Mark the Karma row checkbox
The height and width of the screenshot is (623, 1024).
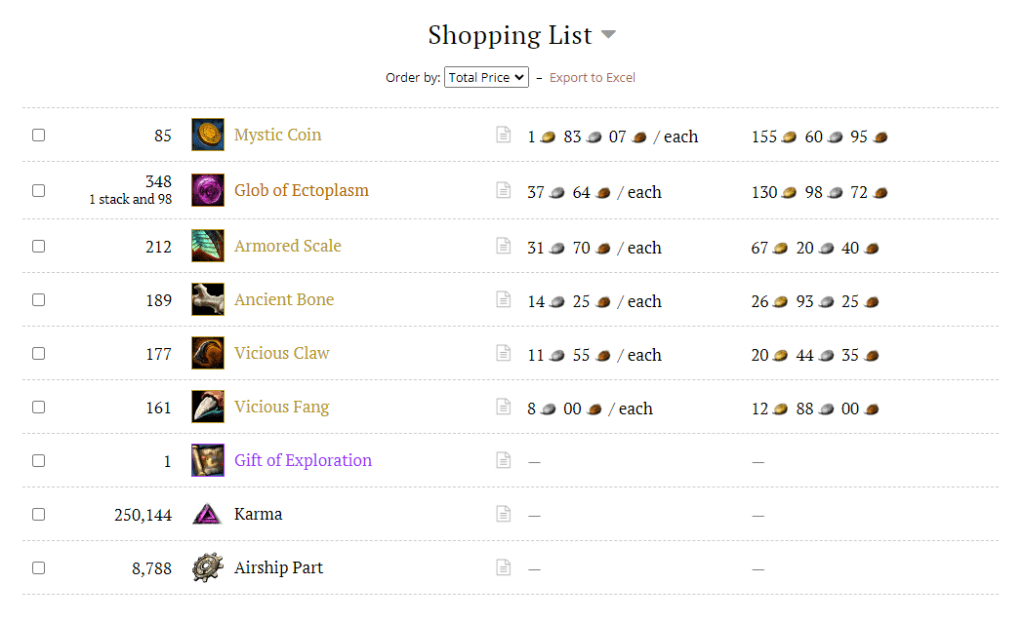pos(38,514)
